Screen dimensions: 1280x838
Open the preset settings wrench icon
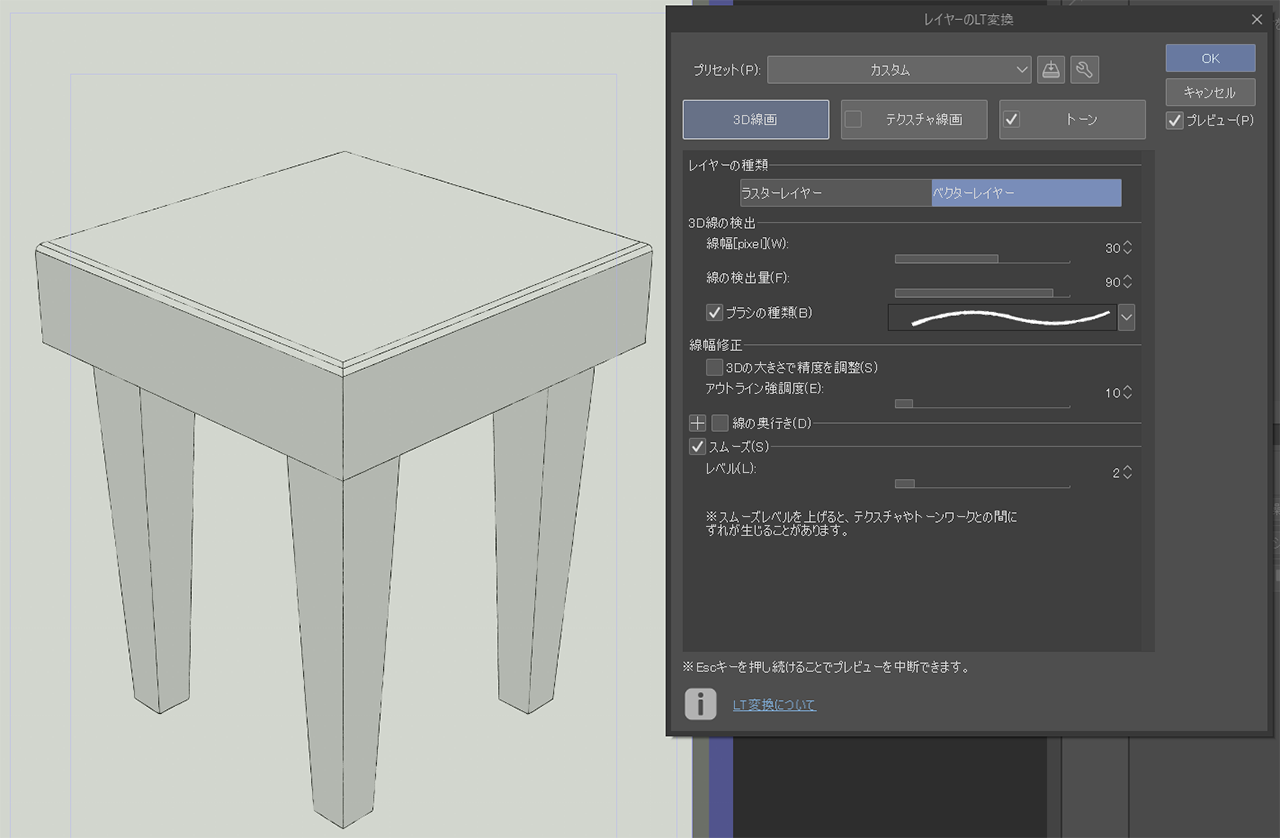coord(1084,70)
